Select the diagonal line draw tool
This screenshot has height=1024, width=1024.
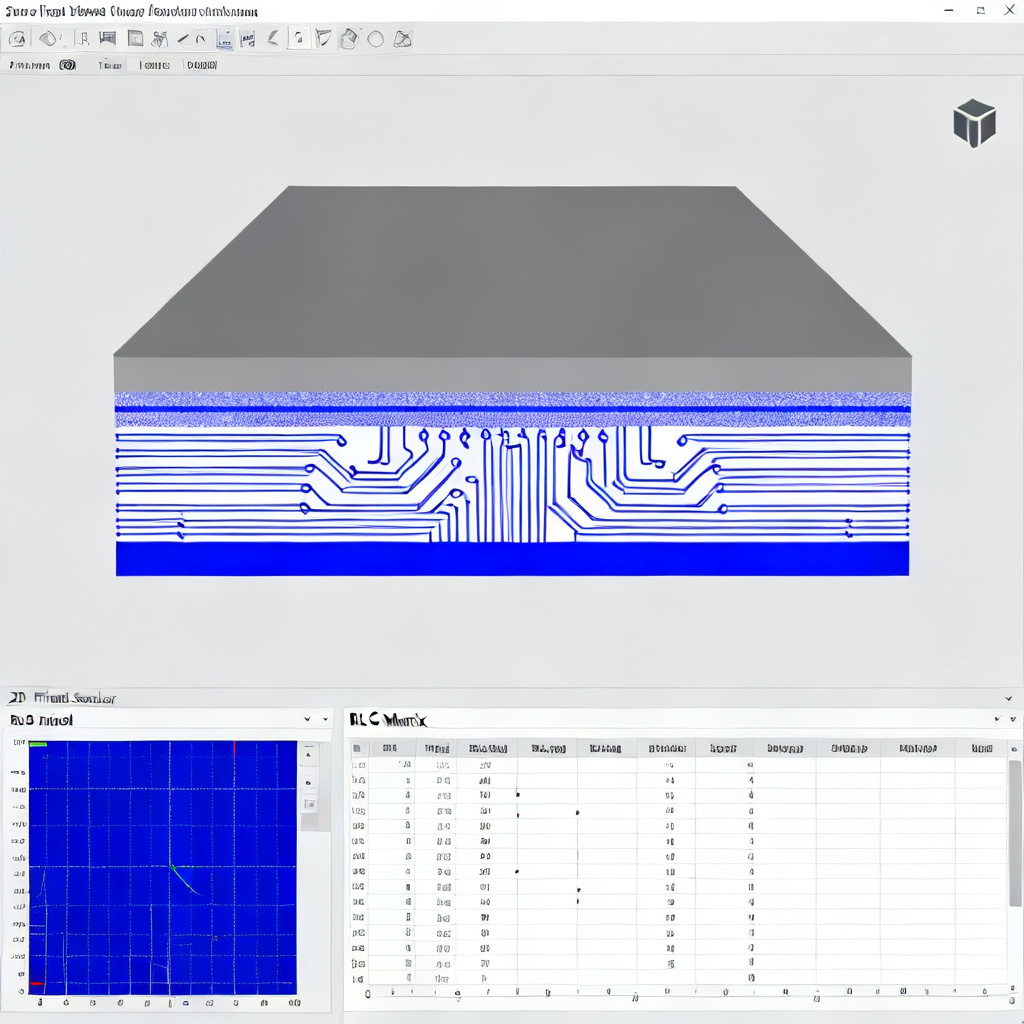tap(183, 39)
